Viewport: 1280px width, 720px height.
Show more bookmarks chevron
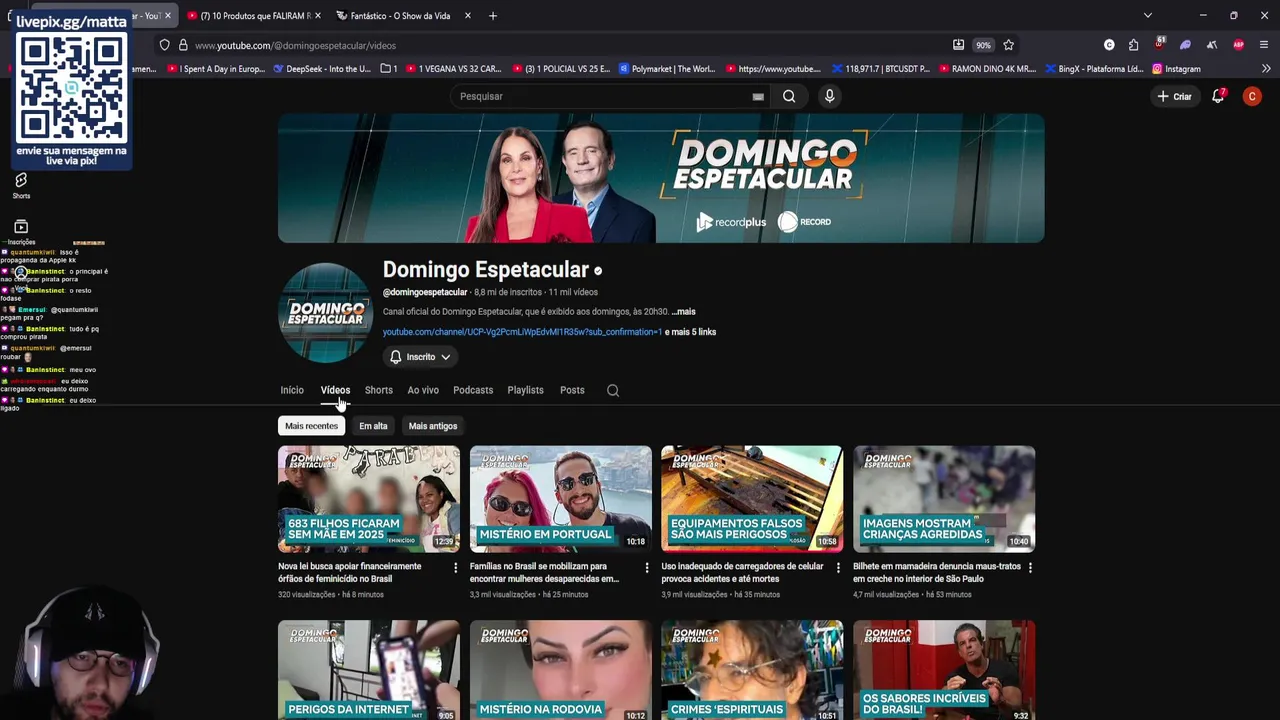[x=1265, y=69]
